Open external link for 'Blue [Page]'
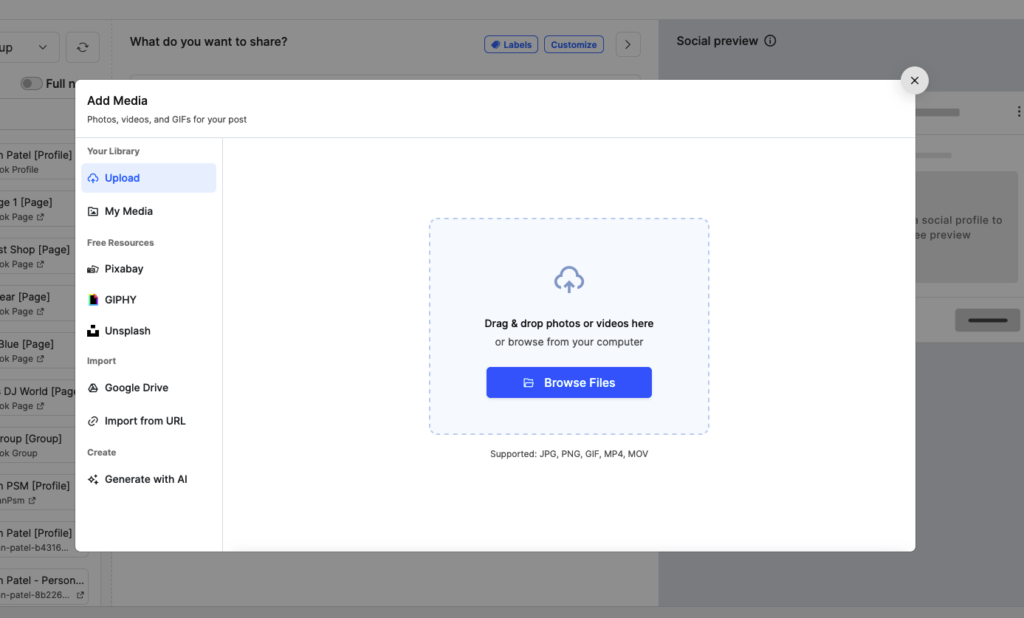The image size is (1024, 618). click(40, 359)
